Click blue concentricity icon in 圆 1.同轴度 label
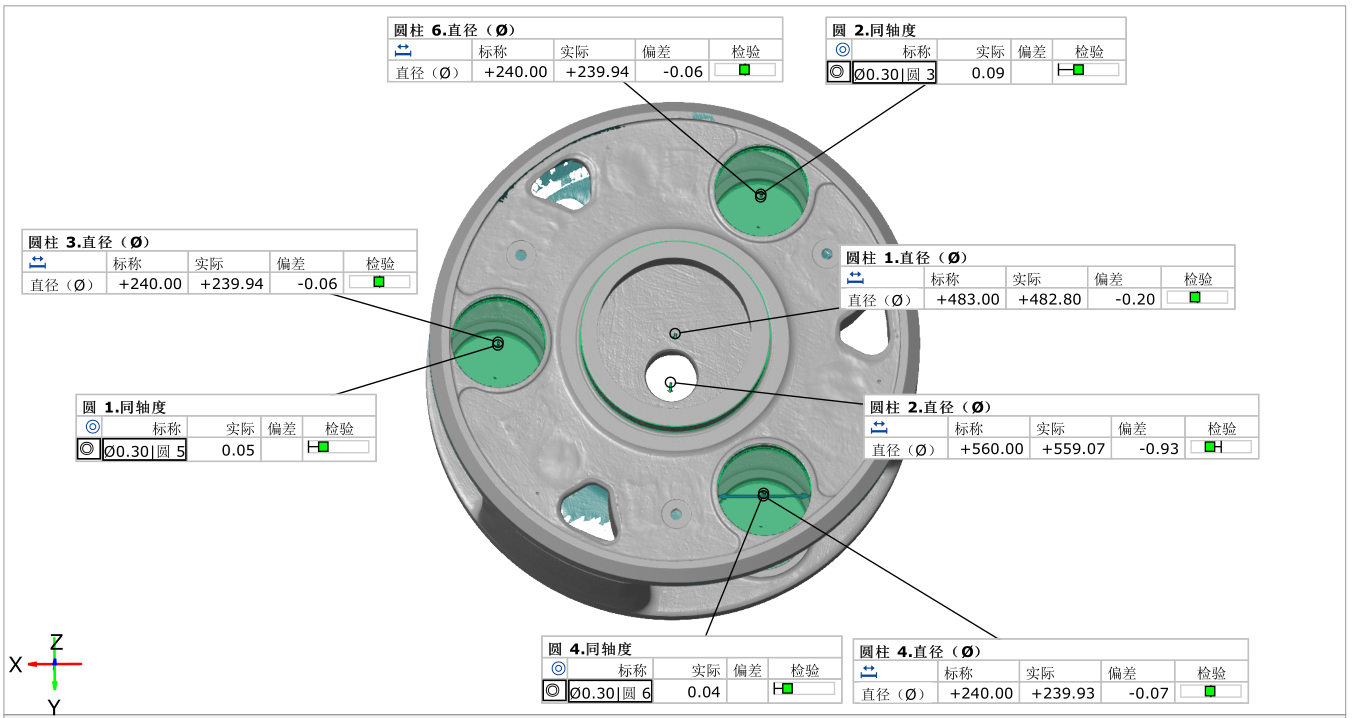This screenshot has width=1353, height=718. (92, 427)
